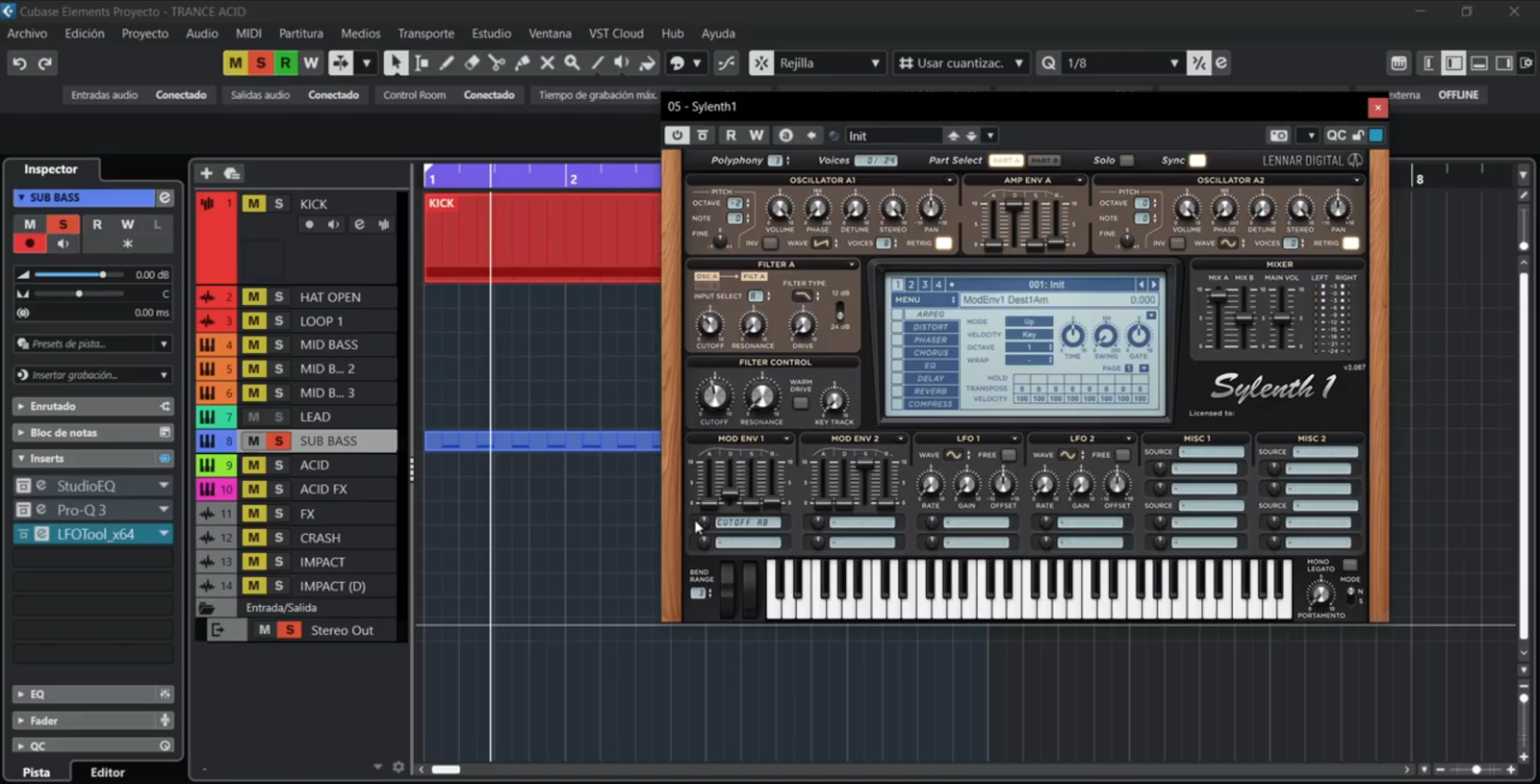This screenshot has height=784, width=1540.
Task: Open the Proyecto menu
Action: (x=144, y=34)
